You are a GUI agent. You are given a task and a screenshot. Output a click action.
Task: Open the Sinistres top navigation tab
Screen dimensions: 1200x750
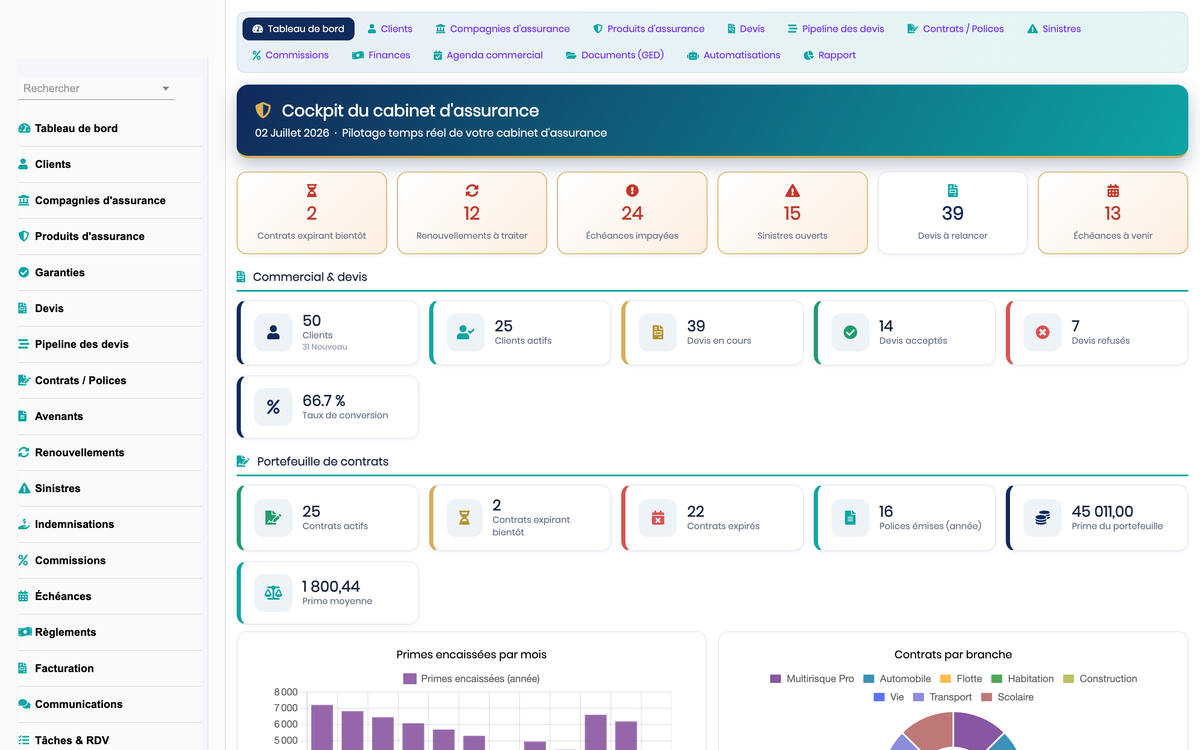point(1054,29)
